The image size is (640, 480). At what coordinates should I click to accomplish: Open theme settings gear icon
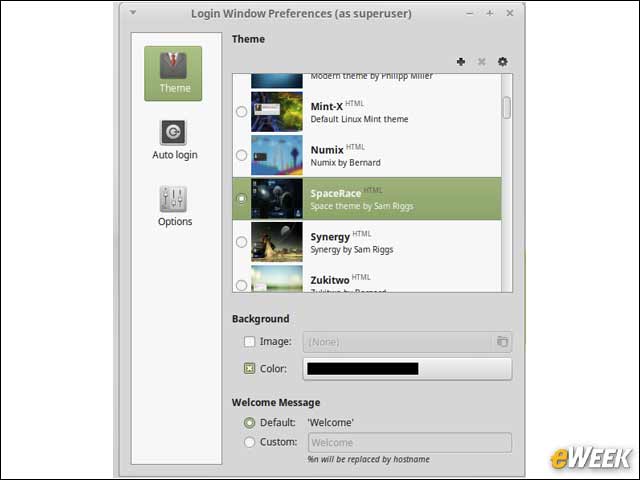click(502, 62)
